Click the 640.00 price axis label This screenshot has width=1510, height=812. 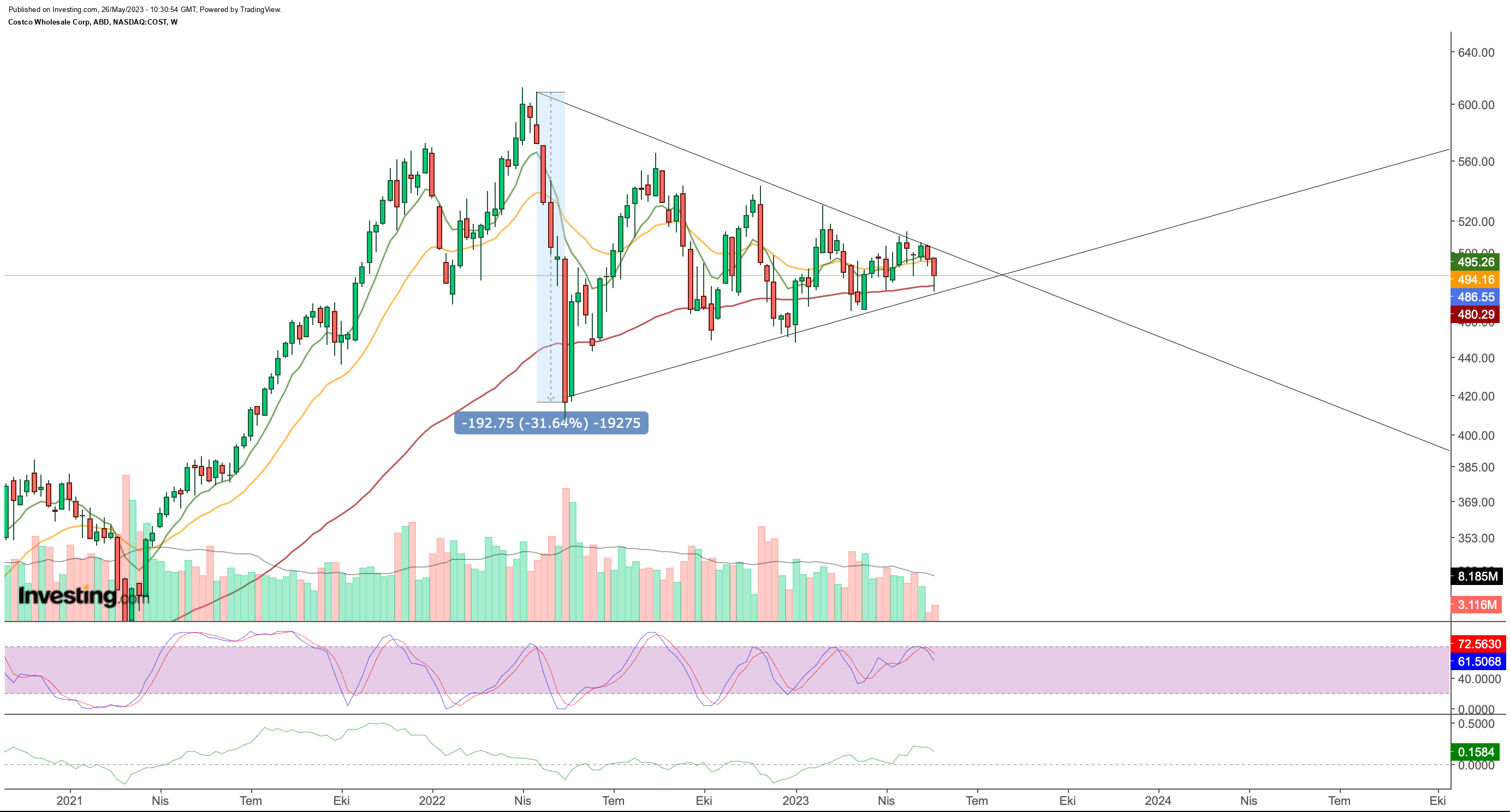tap(1476, 53)
